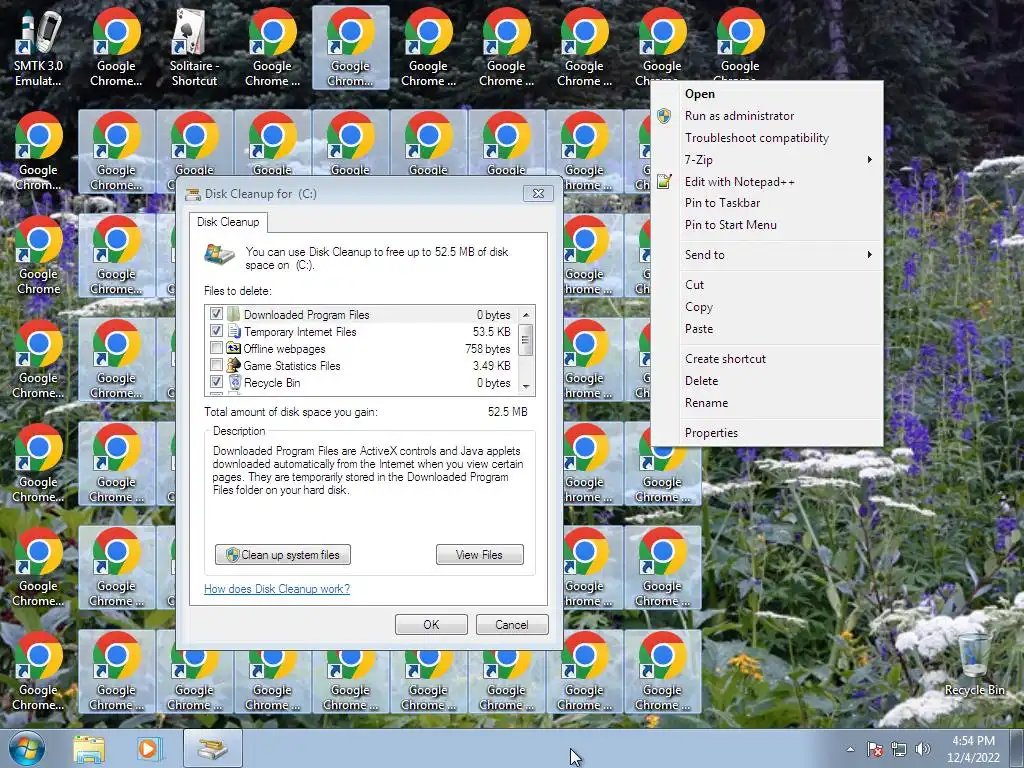Click 'Total amount of disk space you gain' label
Screen dimensions: 1024x768
[x=291, y=412]
